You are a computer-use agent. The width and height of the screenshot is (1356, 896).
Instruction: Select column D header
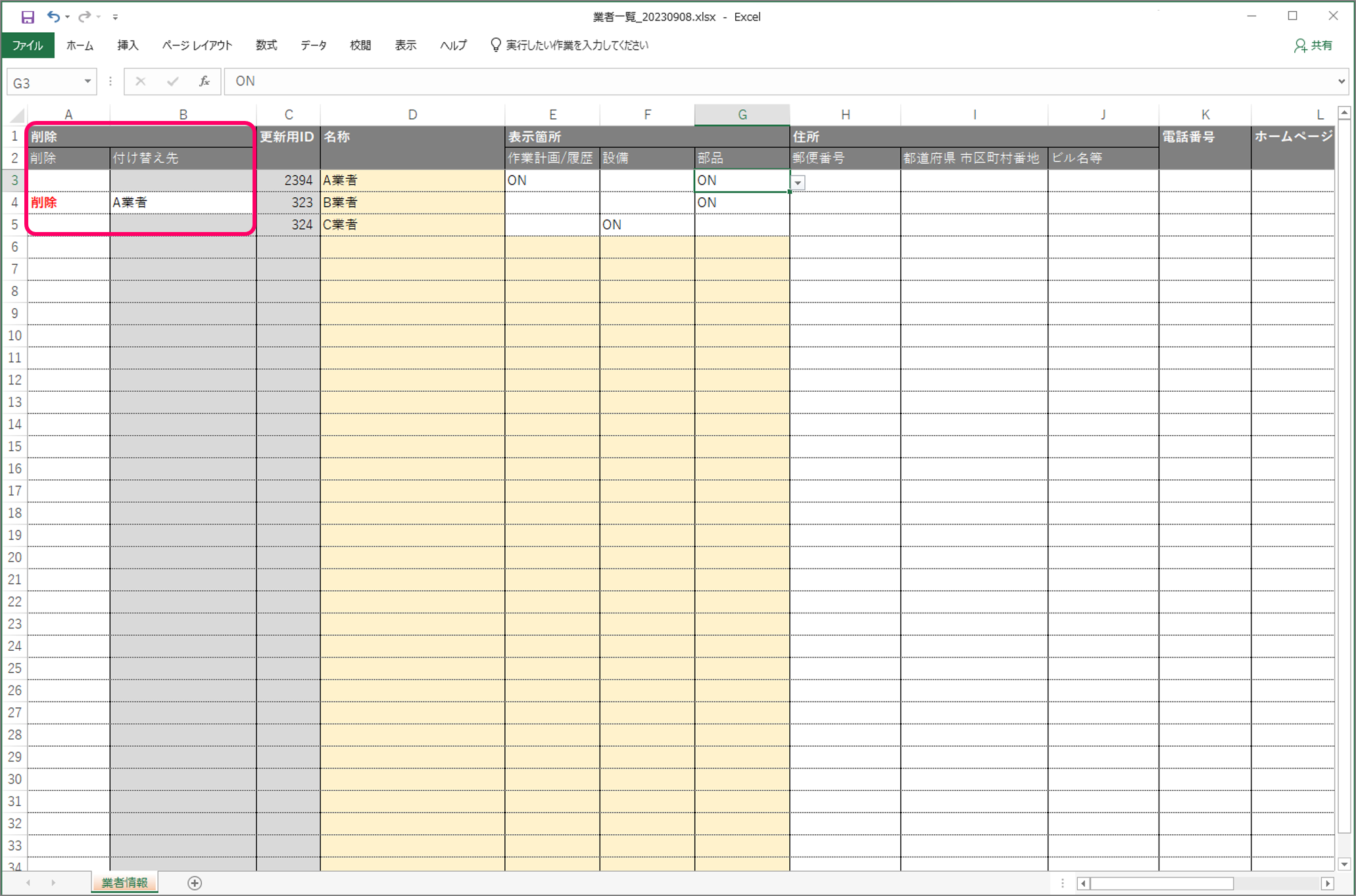click(412, 115)
